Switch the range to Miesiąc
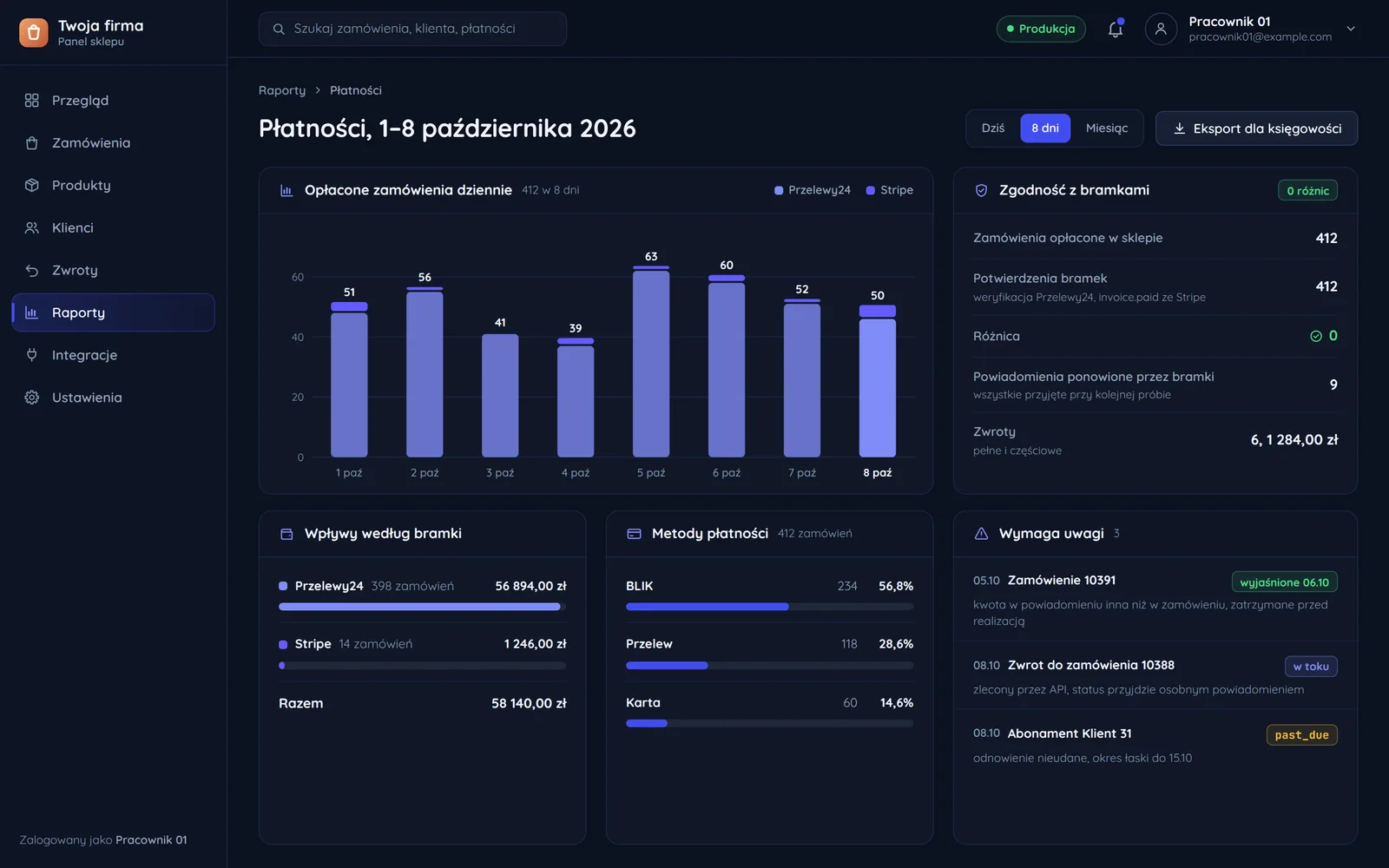 (1107, 128)
